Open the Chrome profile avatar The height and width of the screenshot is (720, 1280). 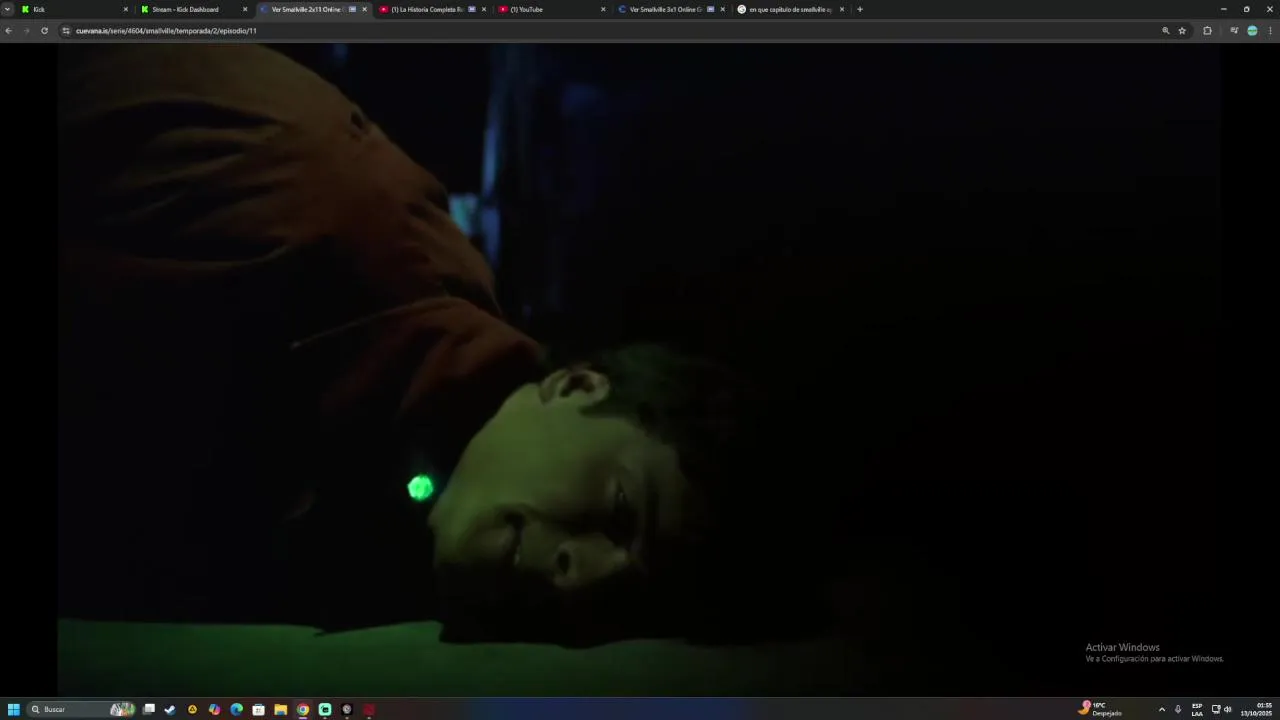[x=1252, y=31]
